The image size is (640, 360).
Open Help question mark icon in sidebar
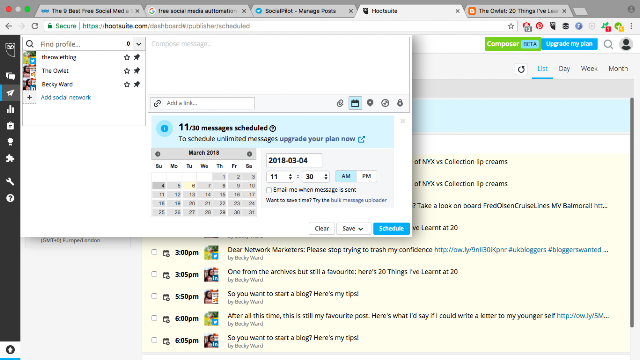[x=10, y=198]
